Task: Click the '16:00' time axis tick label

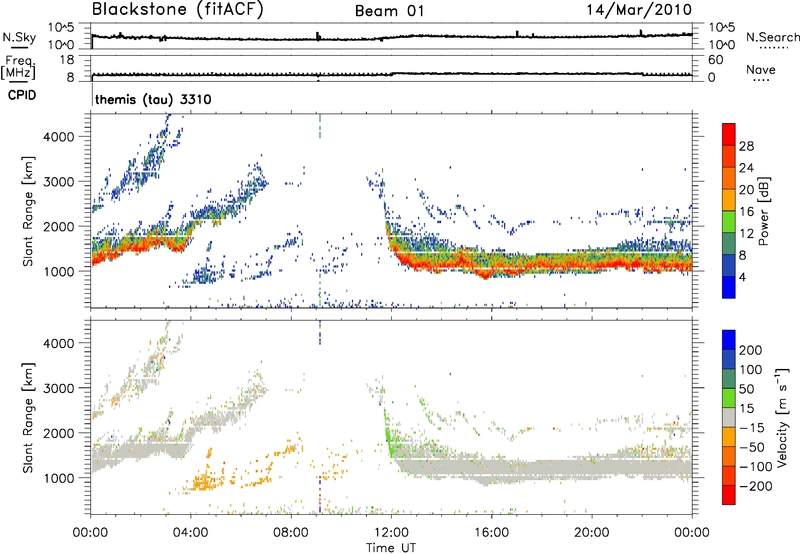Action: pyautogui.click(x=491, y=533)
